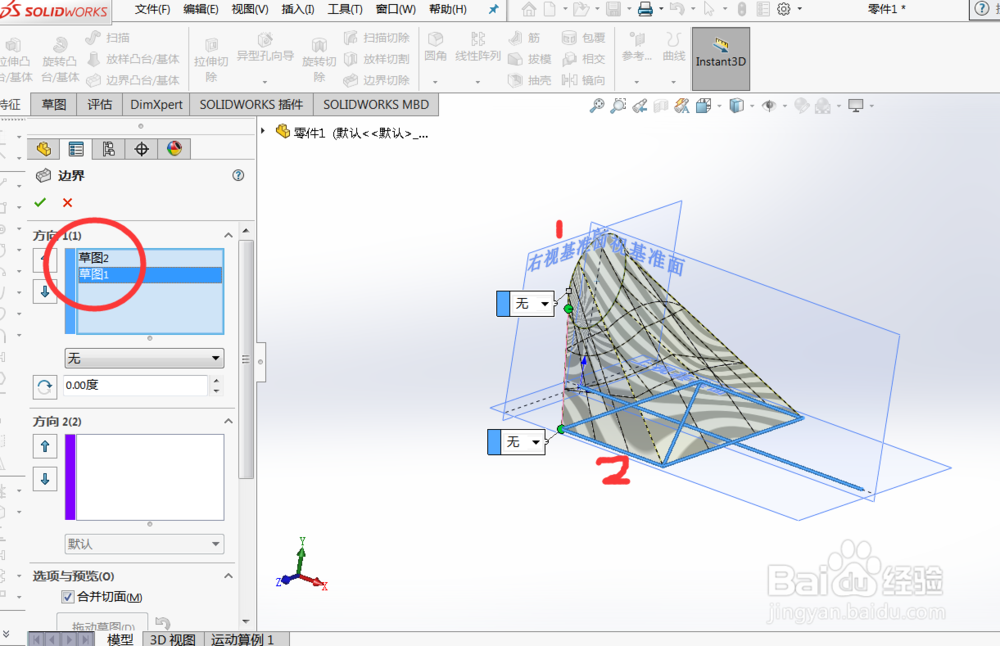Open direction 2 tangent type dropdown 默认
The height and width of the screenshot is (646, 1000).
click(144, 544)
